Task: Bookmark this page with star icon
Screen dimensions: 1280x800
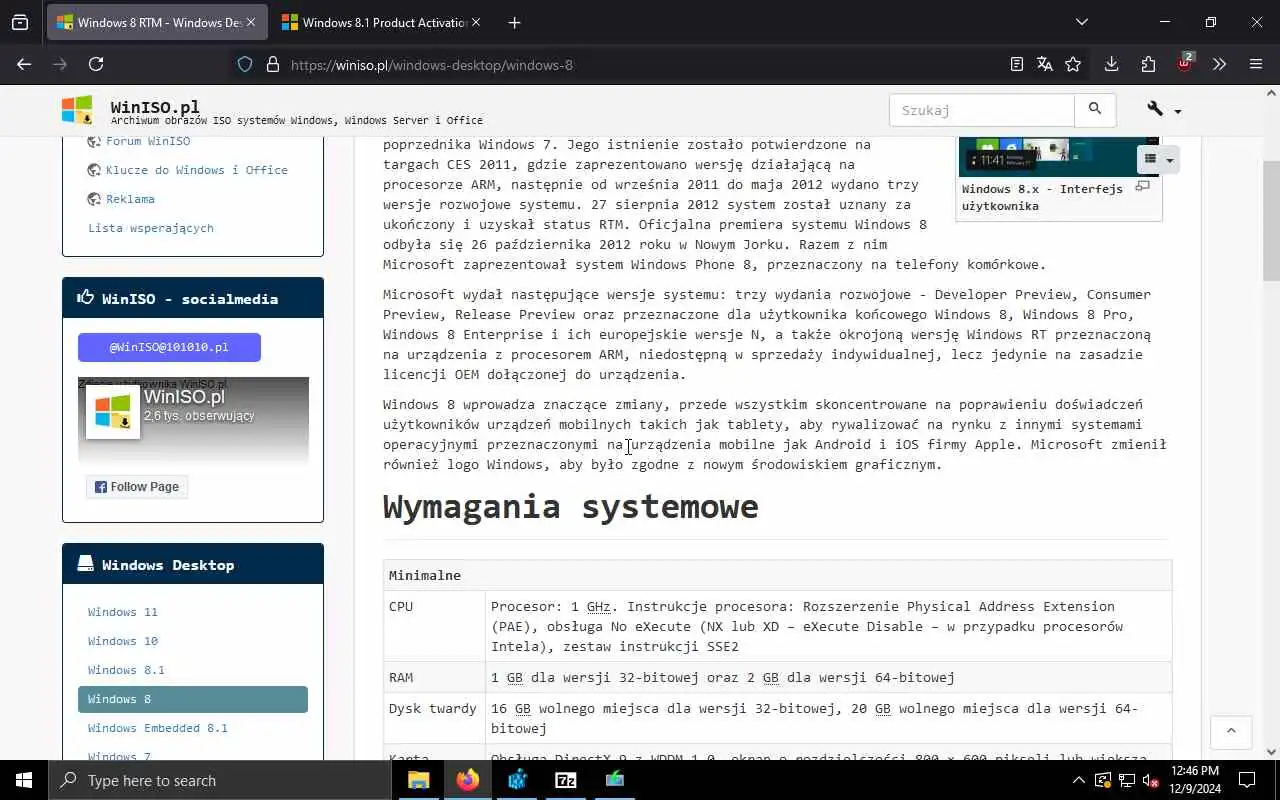Action: tap(1073, 64)
